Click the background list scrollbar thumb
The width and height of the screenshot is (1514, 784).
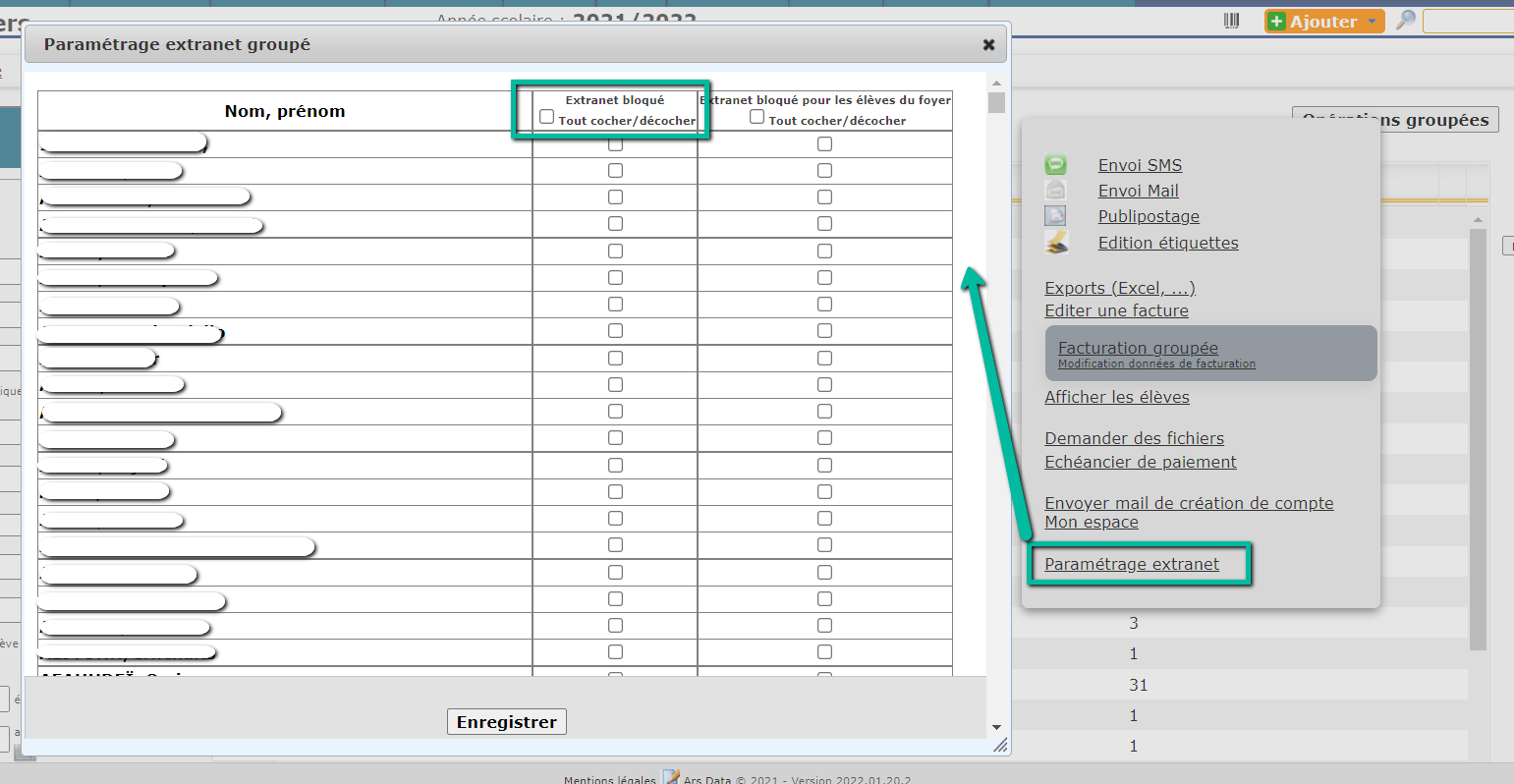1478,439
